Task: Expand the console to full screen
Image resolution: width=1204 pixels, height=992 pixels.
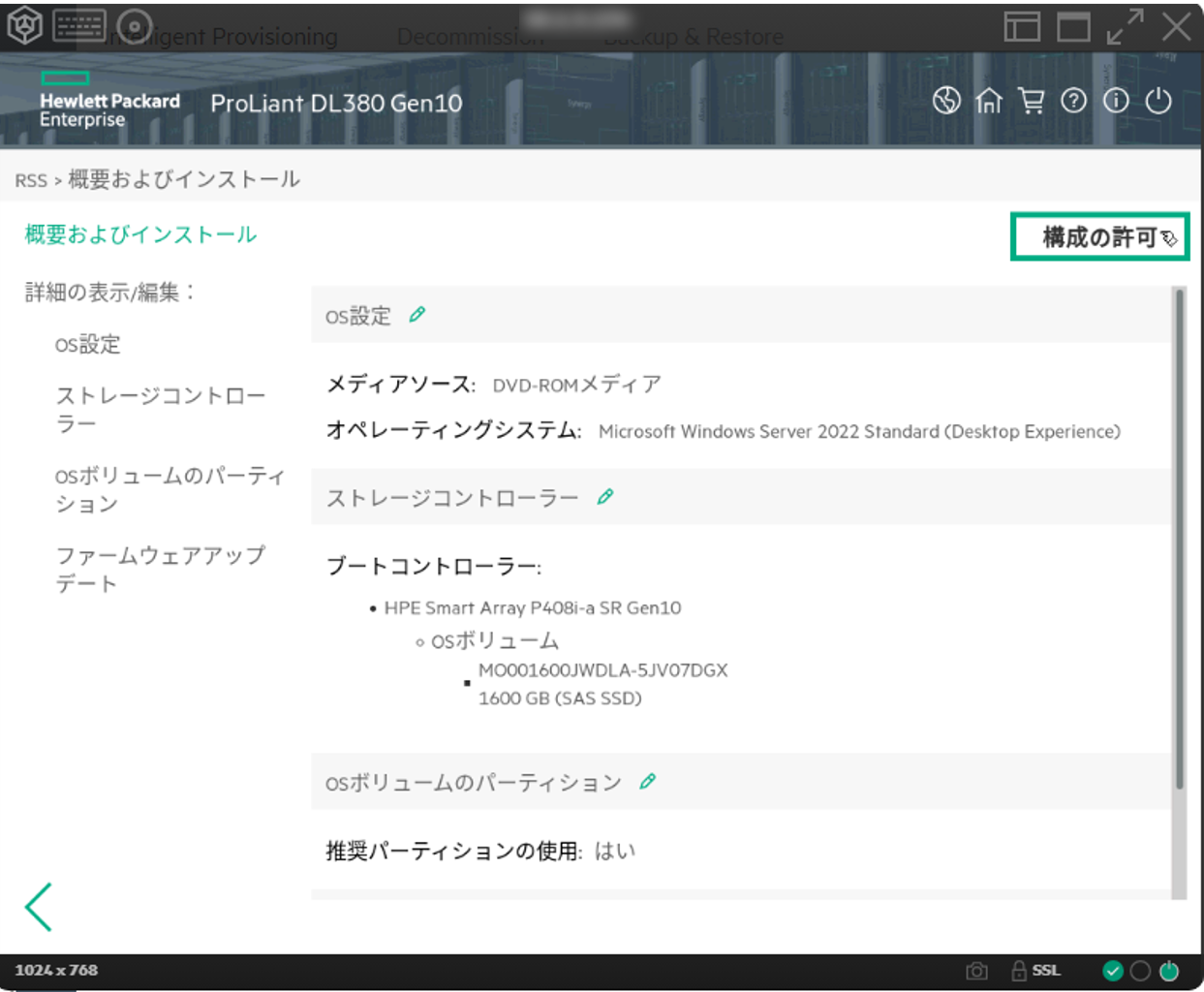Action: (x=1125, y=26)
